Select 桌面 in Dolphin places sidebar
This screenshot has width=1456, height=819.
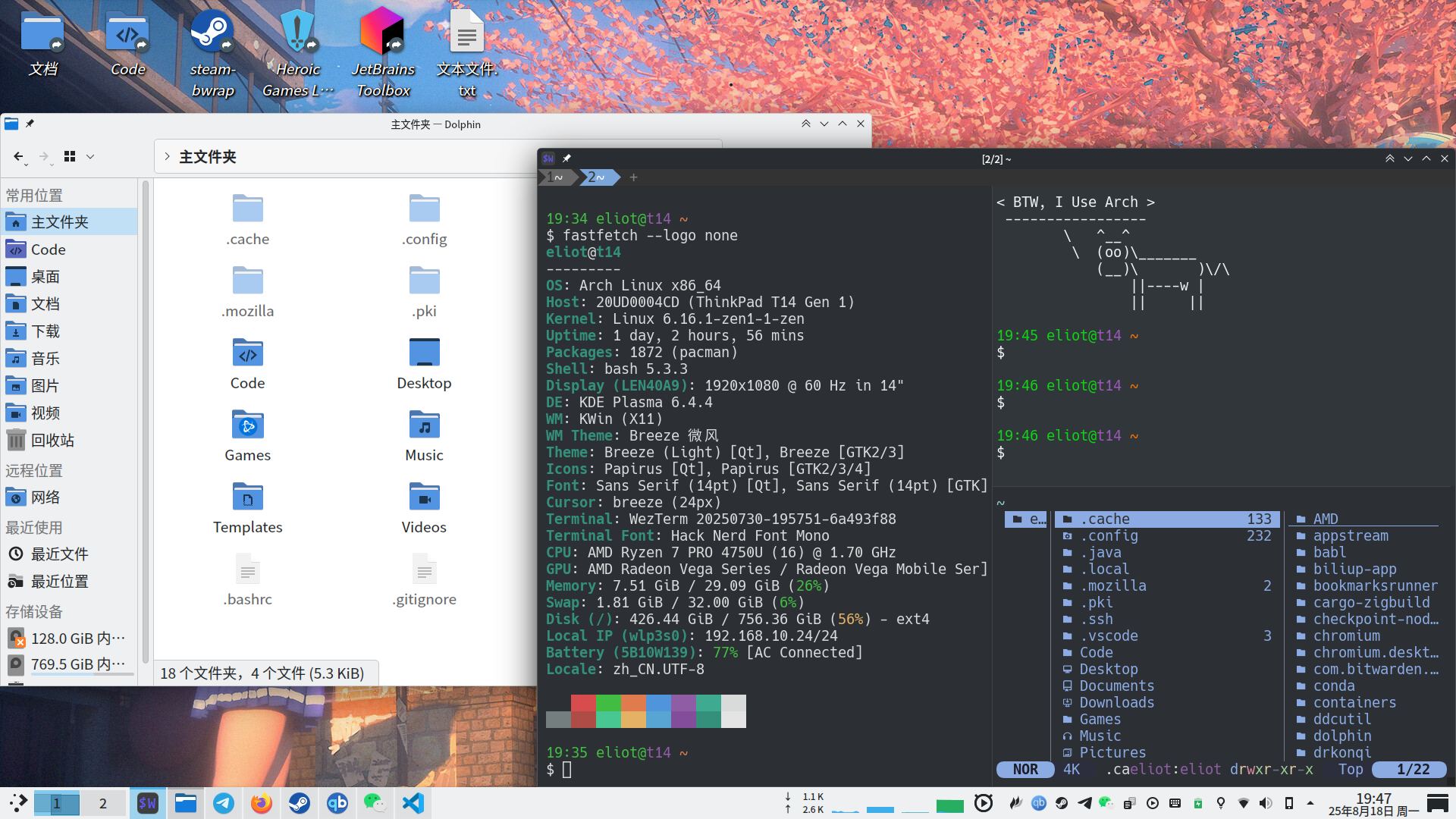point(70,277)
